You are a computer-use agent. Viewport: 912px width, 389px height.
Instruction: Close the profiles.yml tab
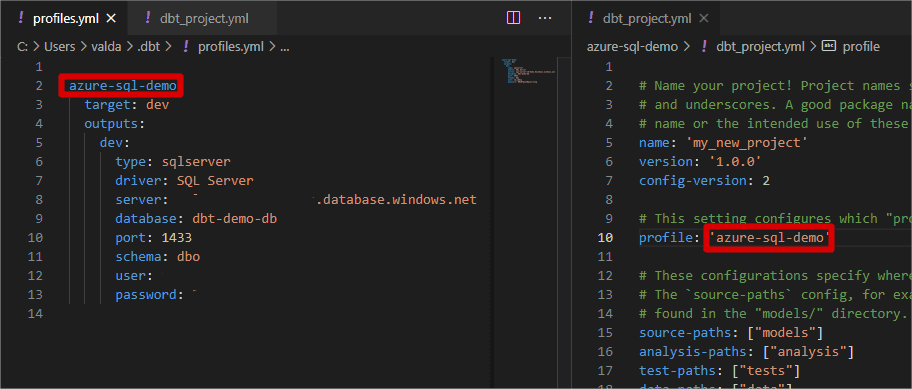tap(111, 19)
